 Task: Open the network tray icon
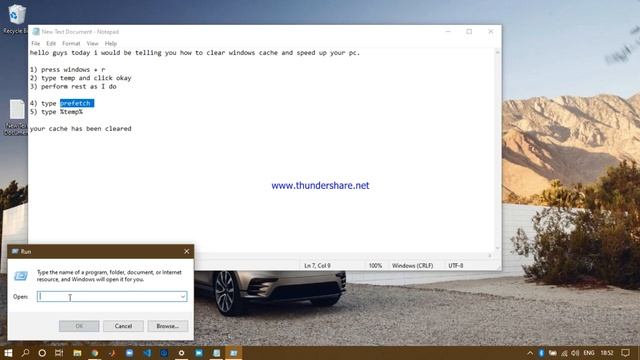[564, 353]
